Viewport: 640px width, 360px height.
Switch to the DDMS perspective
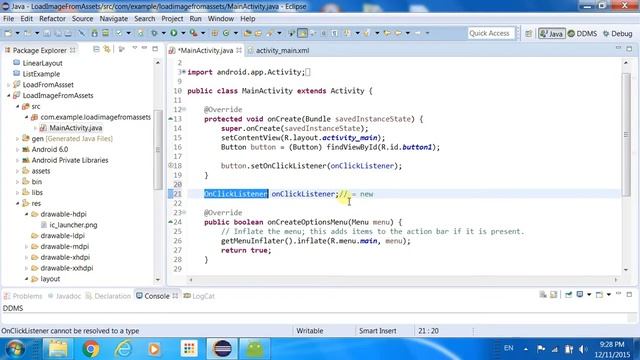coord(582,33)
